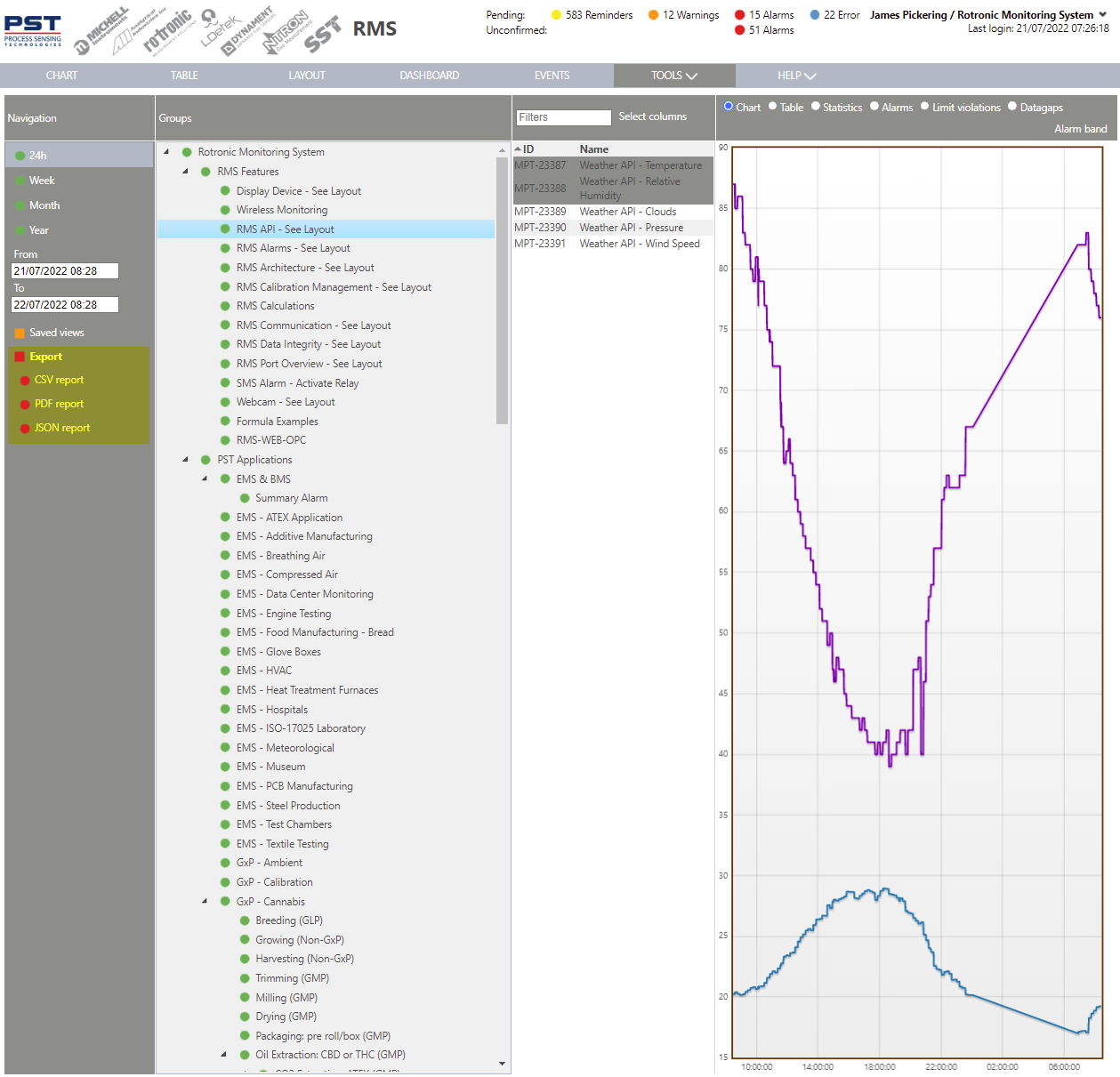Open the TOOLS dropdown menu
The height and width of the screenshot is (1077, 1120).
[674, 76]
